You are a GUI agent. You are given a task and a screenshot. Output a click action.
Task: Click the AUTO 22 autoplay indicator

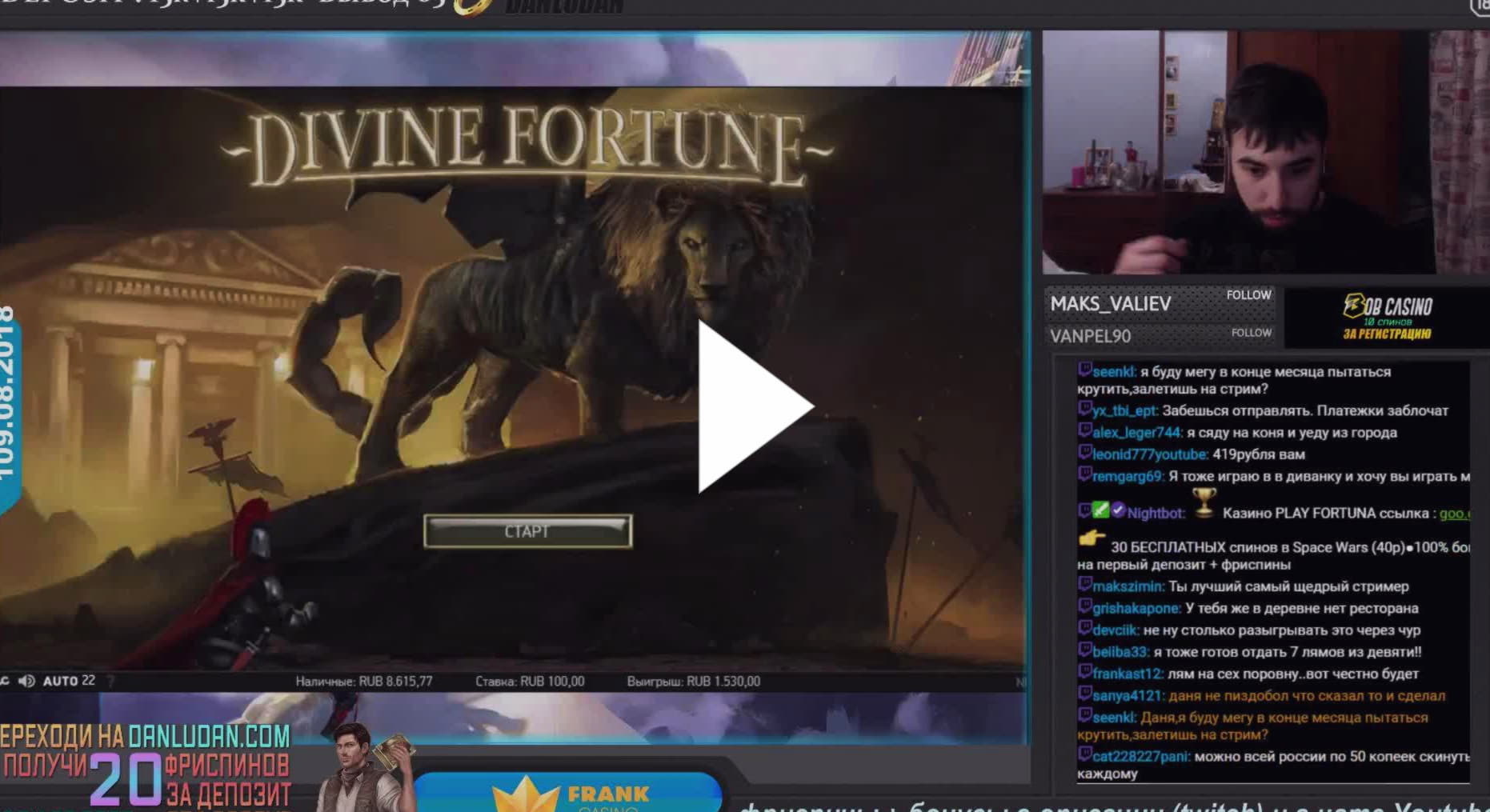click(x=69, y=681)
